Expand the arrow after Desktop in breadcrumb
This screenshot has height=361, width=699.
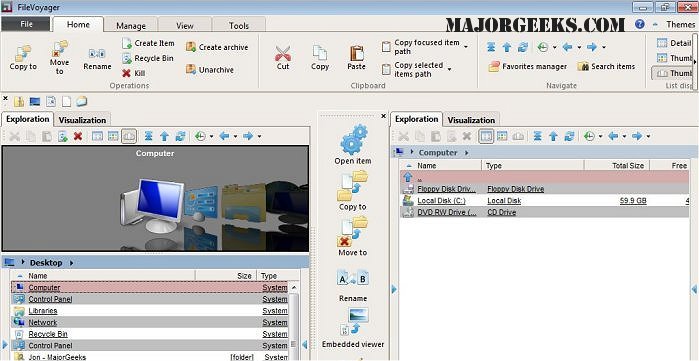[71, 263]
